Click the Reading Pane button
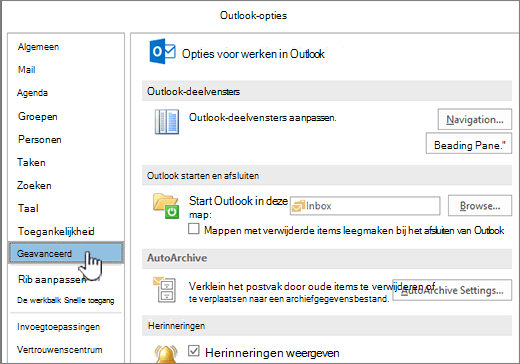520x364 pixels. [x=469, y=144]
